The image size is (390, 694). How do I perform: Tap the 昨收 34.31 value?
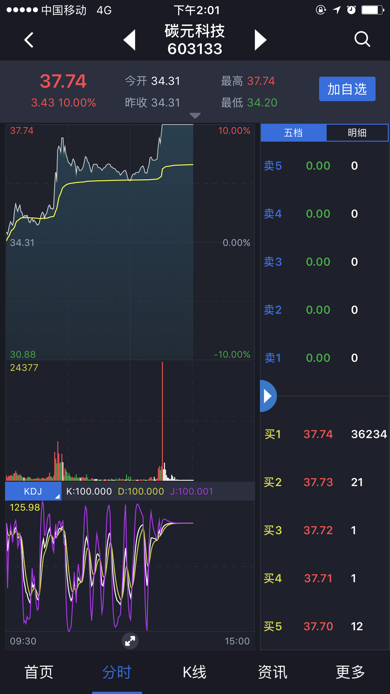click(166, 103)
